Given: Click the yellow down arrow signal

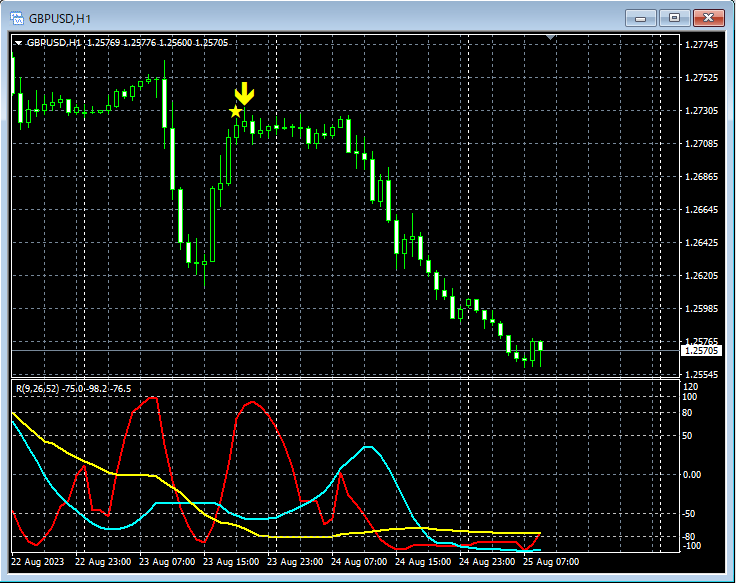Looking at the screenshot, I should pyautogui.click(x=245, y=94).
